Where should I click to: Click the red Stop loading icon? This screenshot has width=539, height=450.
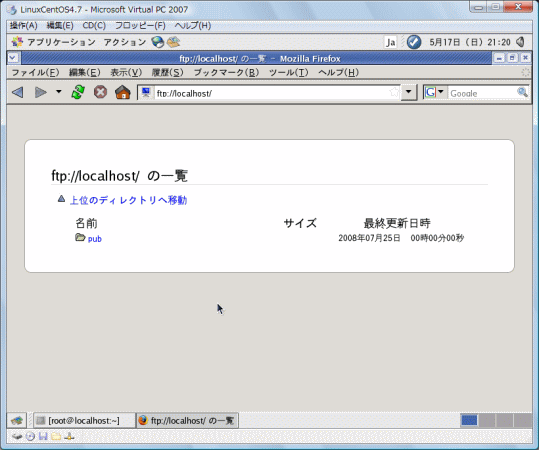(100, 92)
